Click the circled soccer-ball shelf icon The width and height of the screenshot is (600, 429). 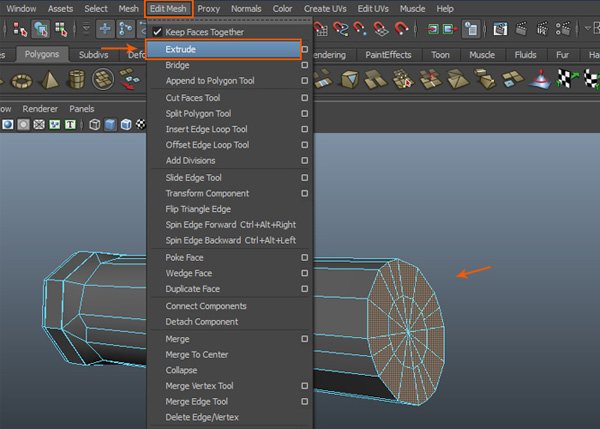(103, 79)
